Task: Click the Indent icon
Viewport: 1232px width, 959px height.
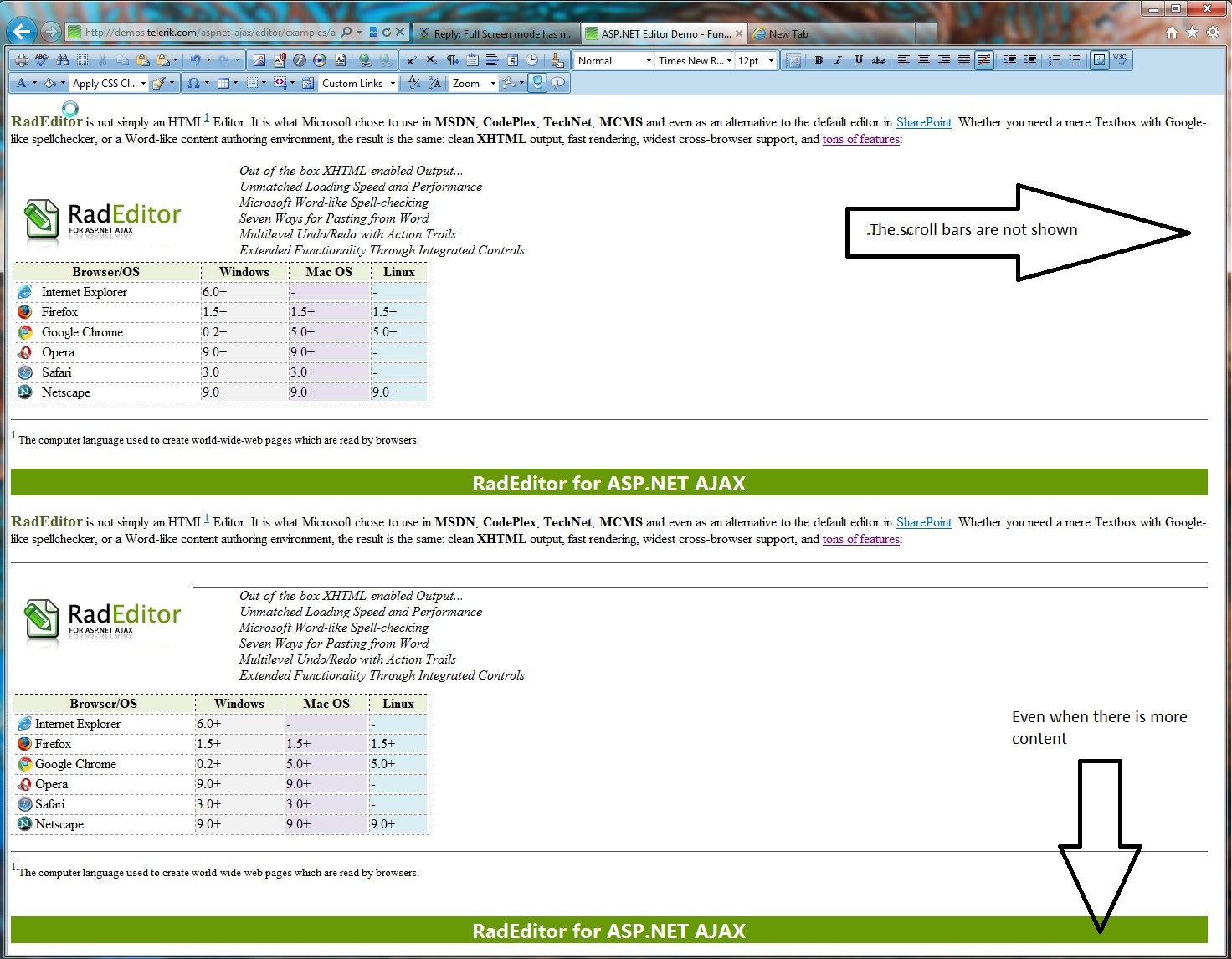Action: (1009, 60)
